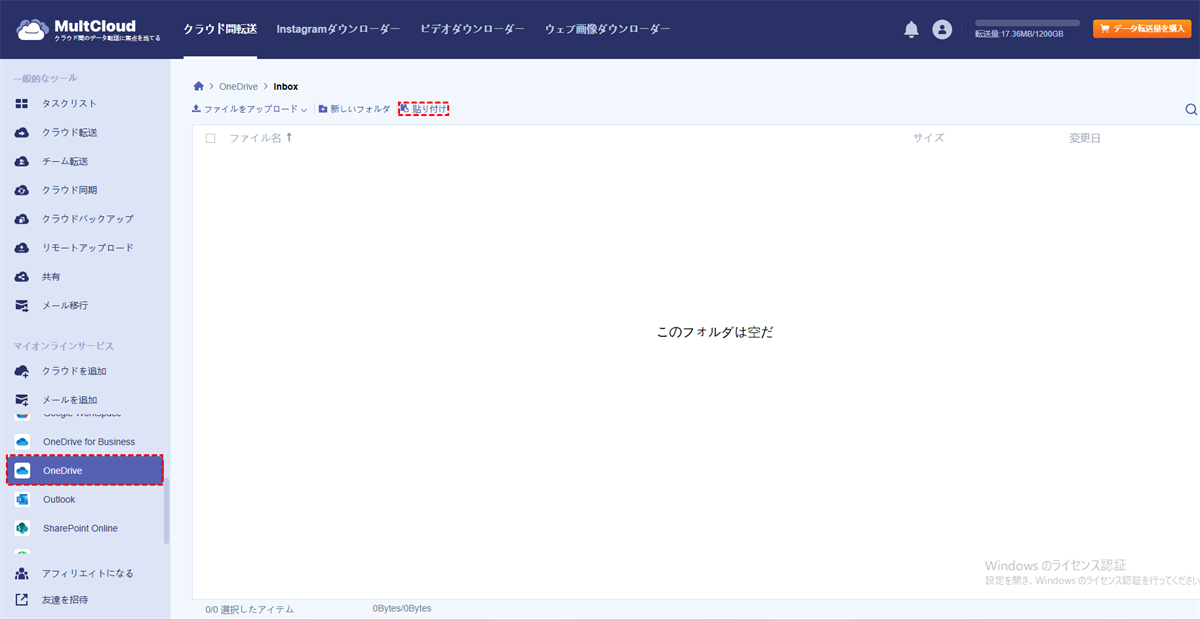
Task: Click the MultCloud logo
Action: (88, 30)
